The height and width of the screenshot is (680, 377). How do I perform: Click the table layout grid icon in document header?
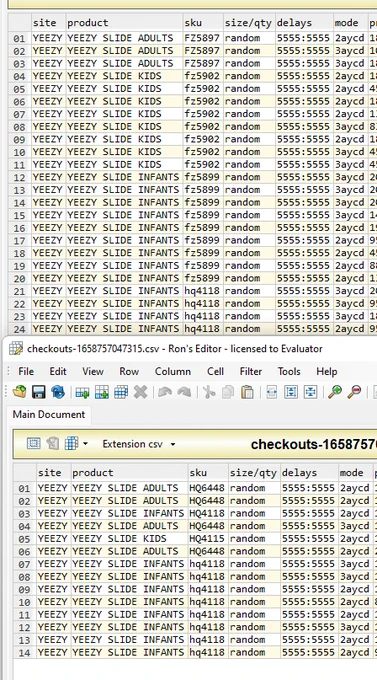tap(71, 443)
